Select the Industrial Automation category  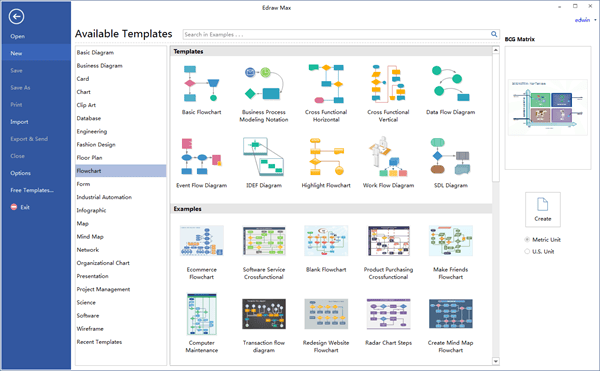click(x=121, y=197)
